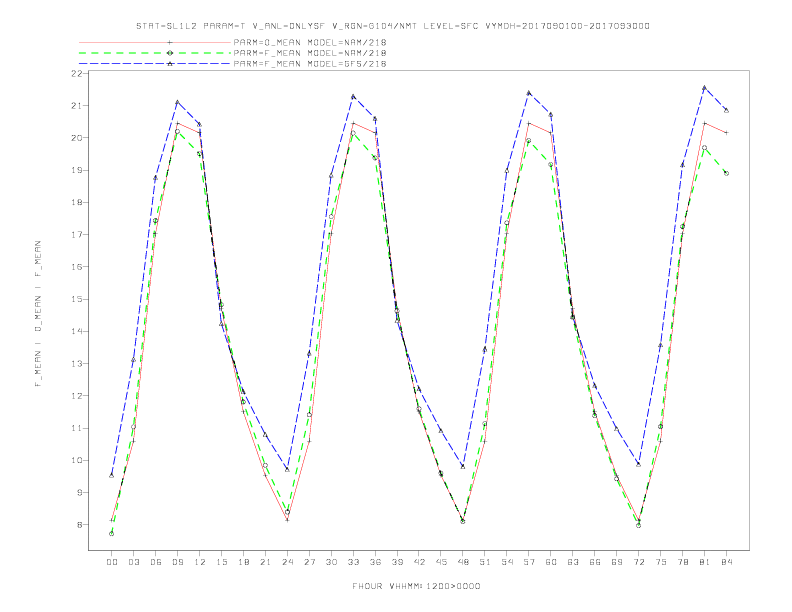Click the x-axis title FHOUR VHHMM:1200>0000
The image size is (792, 612).
(416, 586)
